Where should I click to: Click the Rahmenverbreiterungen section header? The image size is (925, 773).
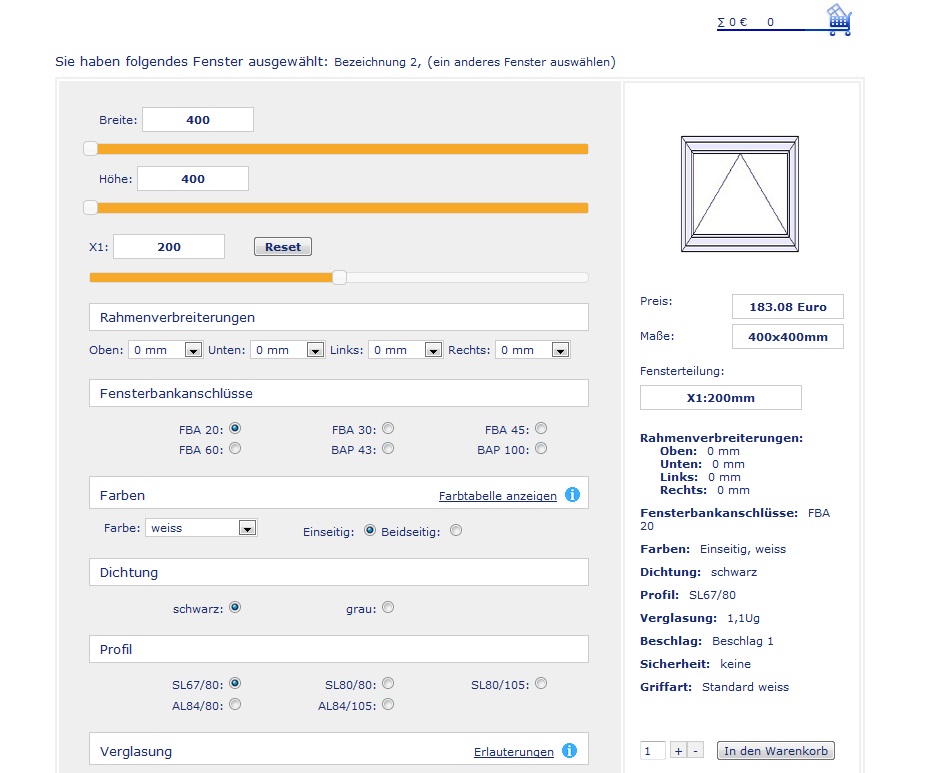click(x=339, y=317)
